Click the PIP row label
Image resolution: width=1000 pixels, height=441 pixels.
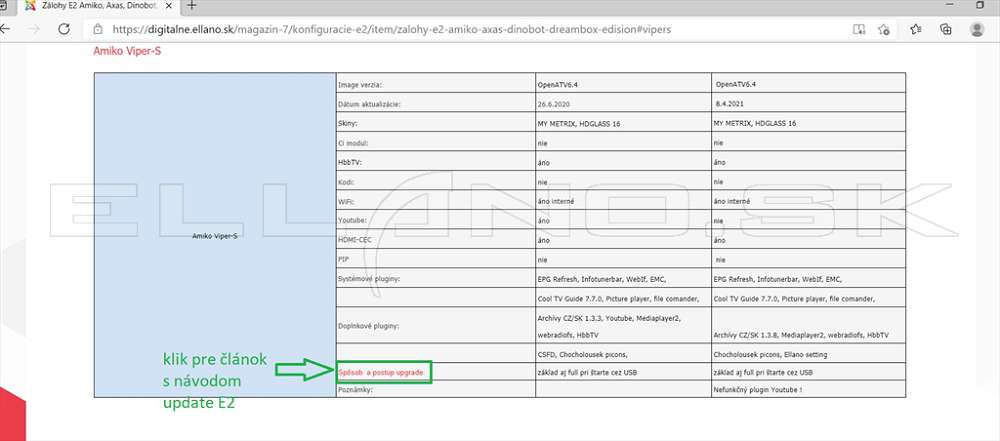[x=343, y=260]
